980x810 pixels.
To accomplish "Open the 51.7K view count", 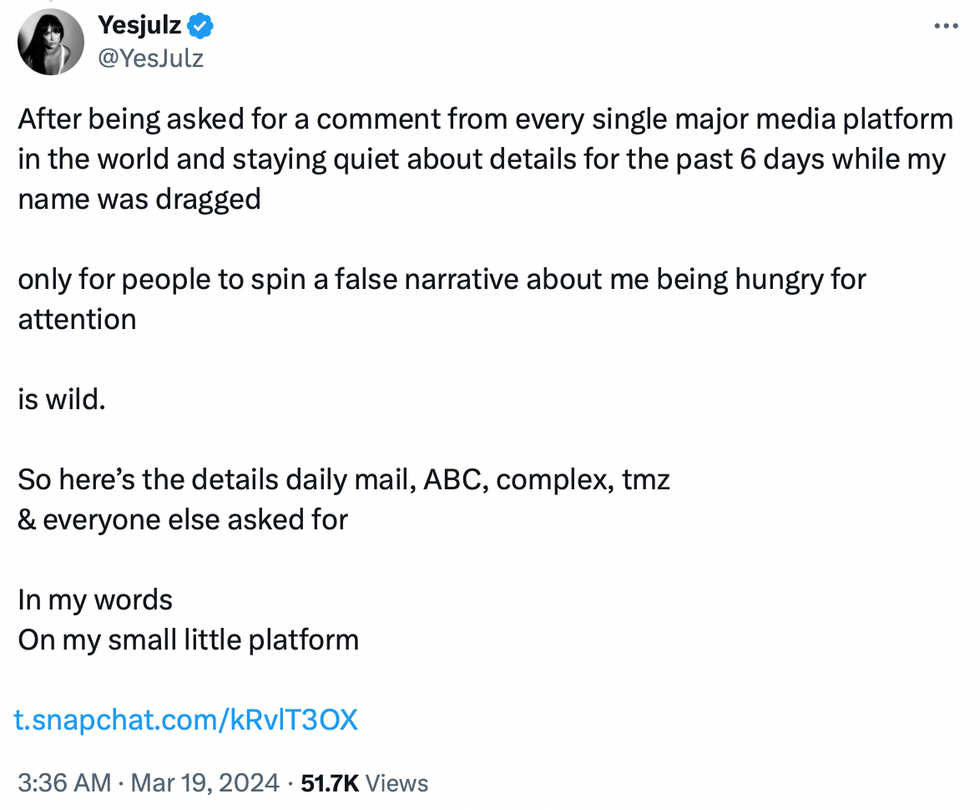I will [x=331, y=783].
